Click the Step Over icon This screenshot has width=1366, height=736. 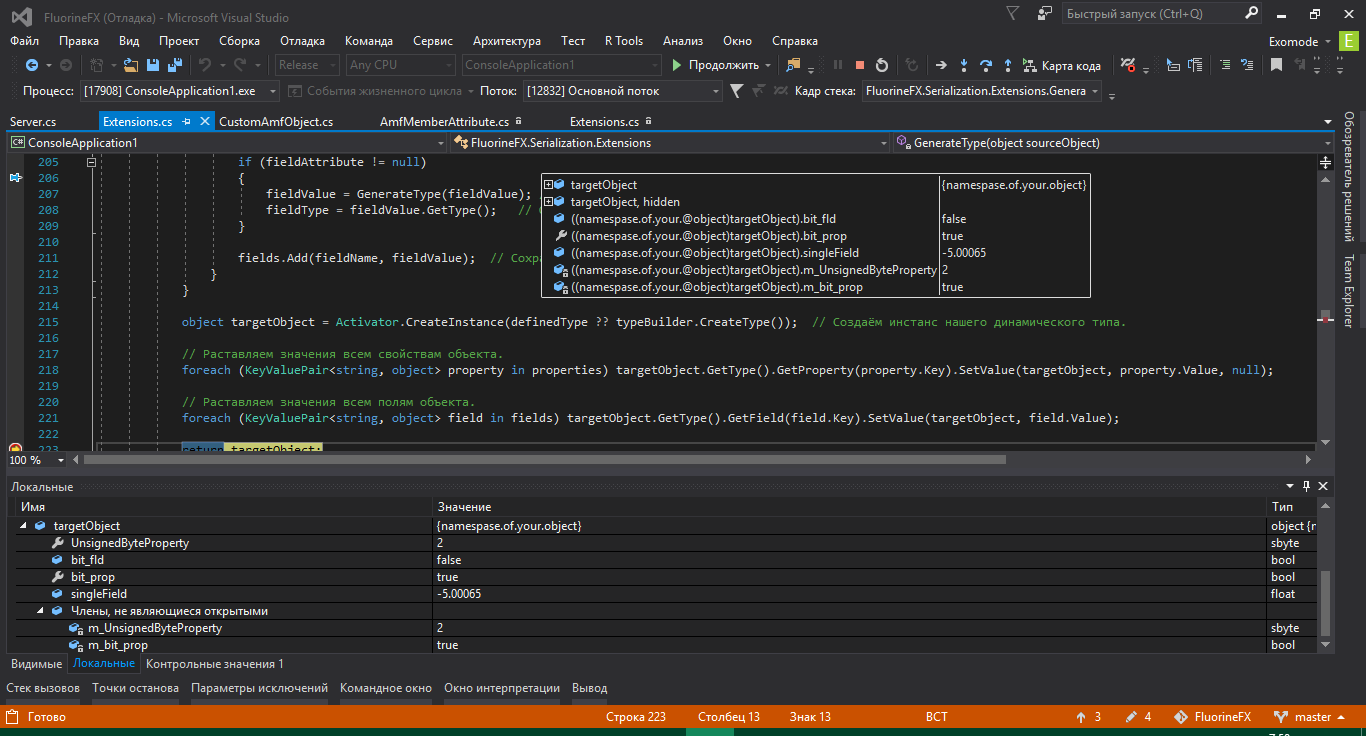pyautogui.click(x=986, y=65)
